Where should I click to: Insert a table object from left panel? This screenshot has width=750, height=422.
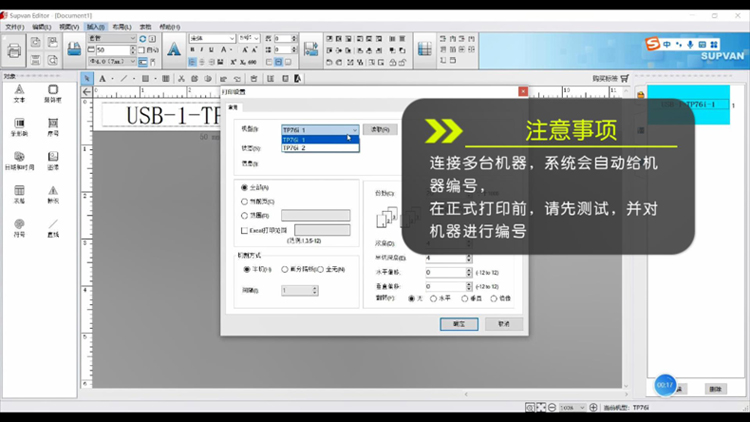click(19, 192)
